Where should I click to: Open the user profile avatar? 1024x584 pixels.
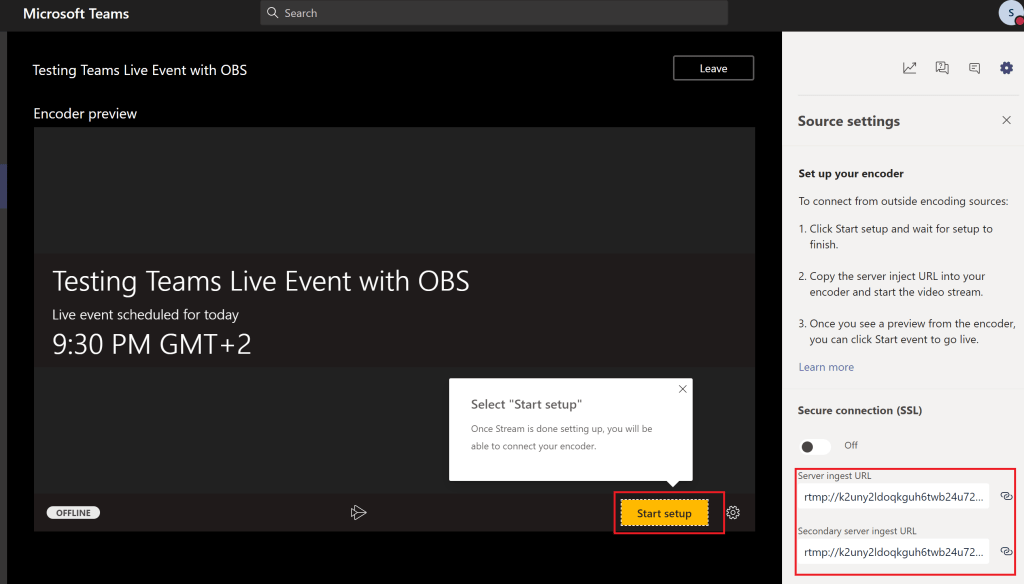click(x=1010, y=13)
